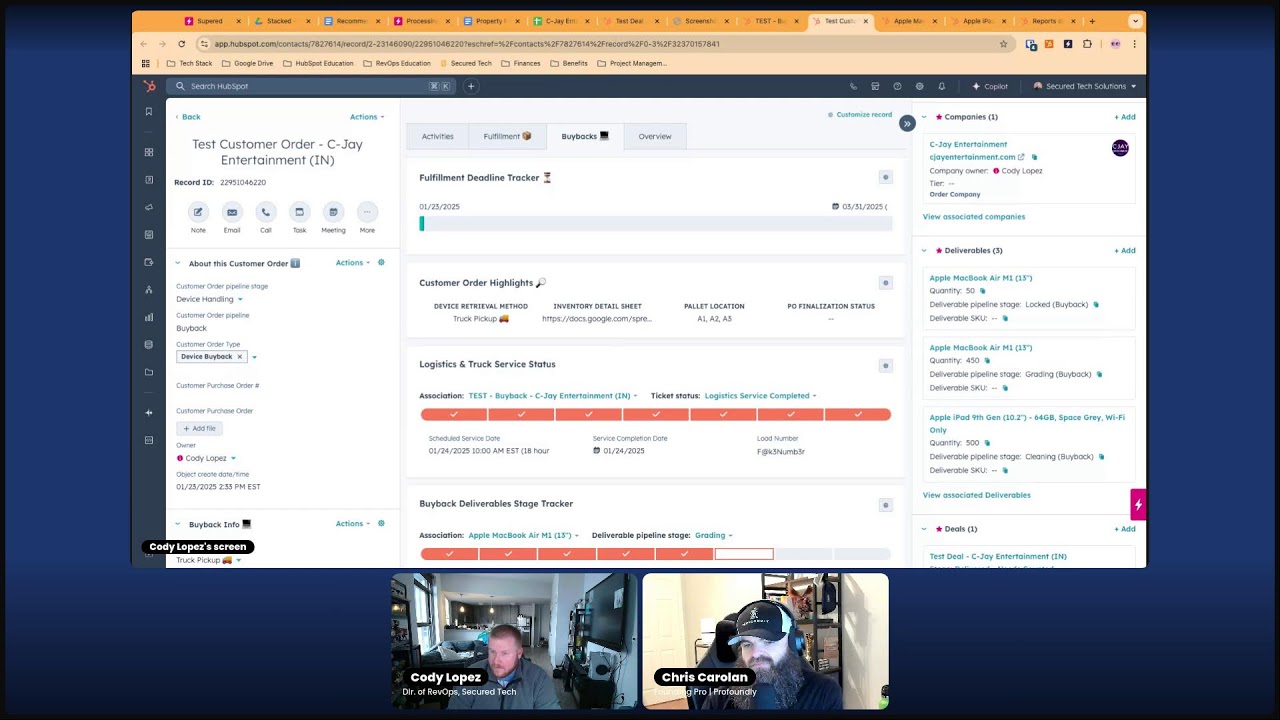Collapse the Companies (1) panel
Screen dimensions: 1280x720
tap(924, 117)
